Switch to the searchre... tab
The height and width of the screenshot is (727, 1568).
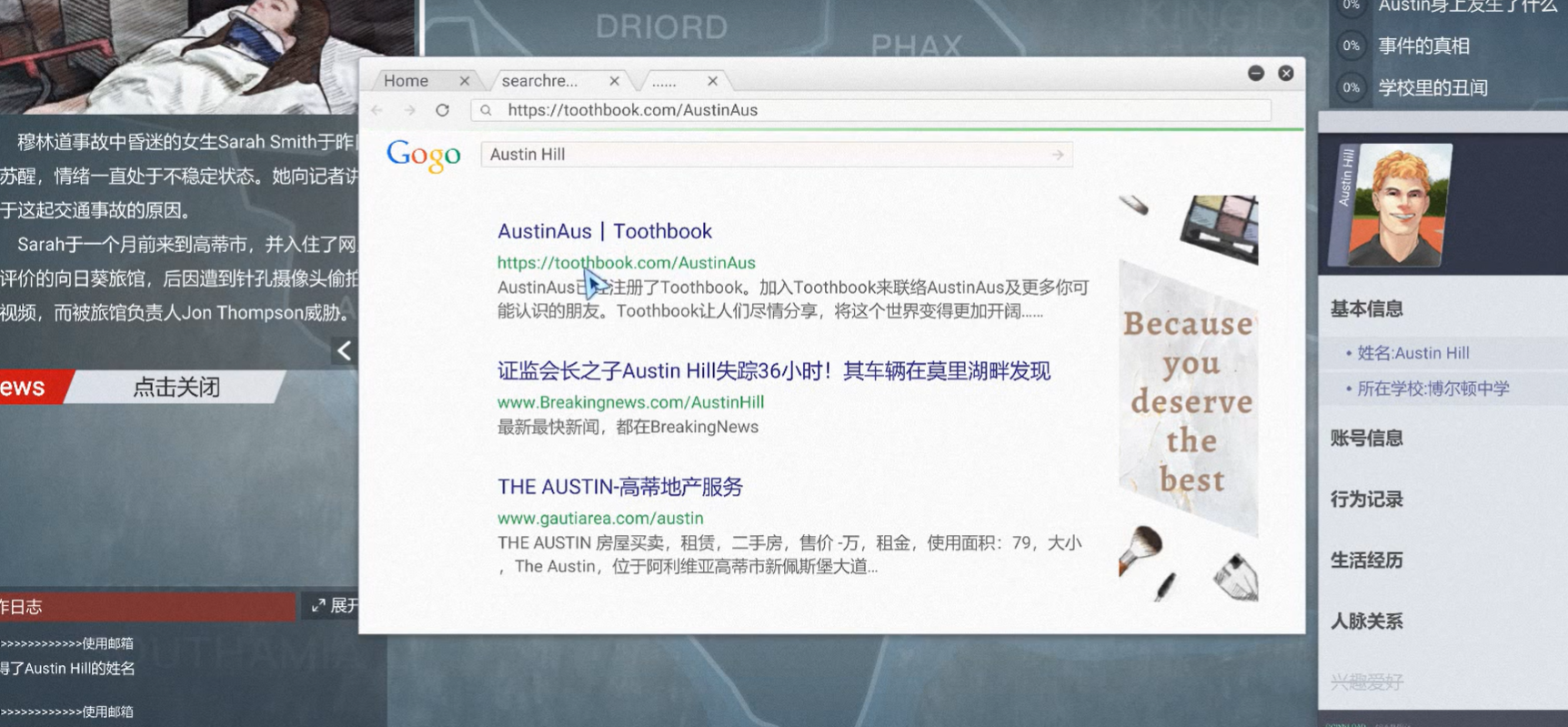coord(539,81)
